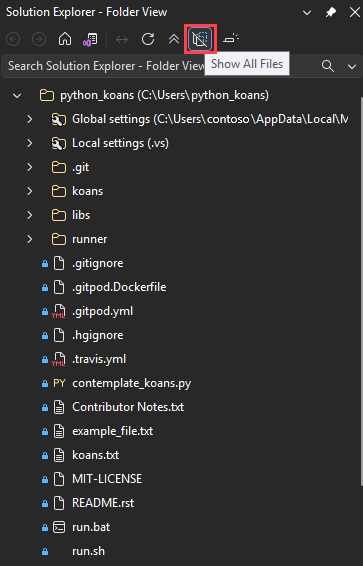This screenshot has width=363, height=566.
Task: Click the runner folder icon
Action: point(59,239)
